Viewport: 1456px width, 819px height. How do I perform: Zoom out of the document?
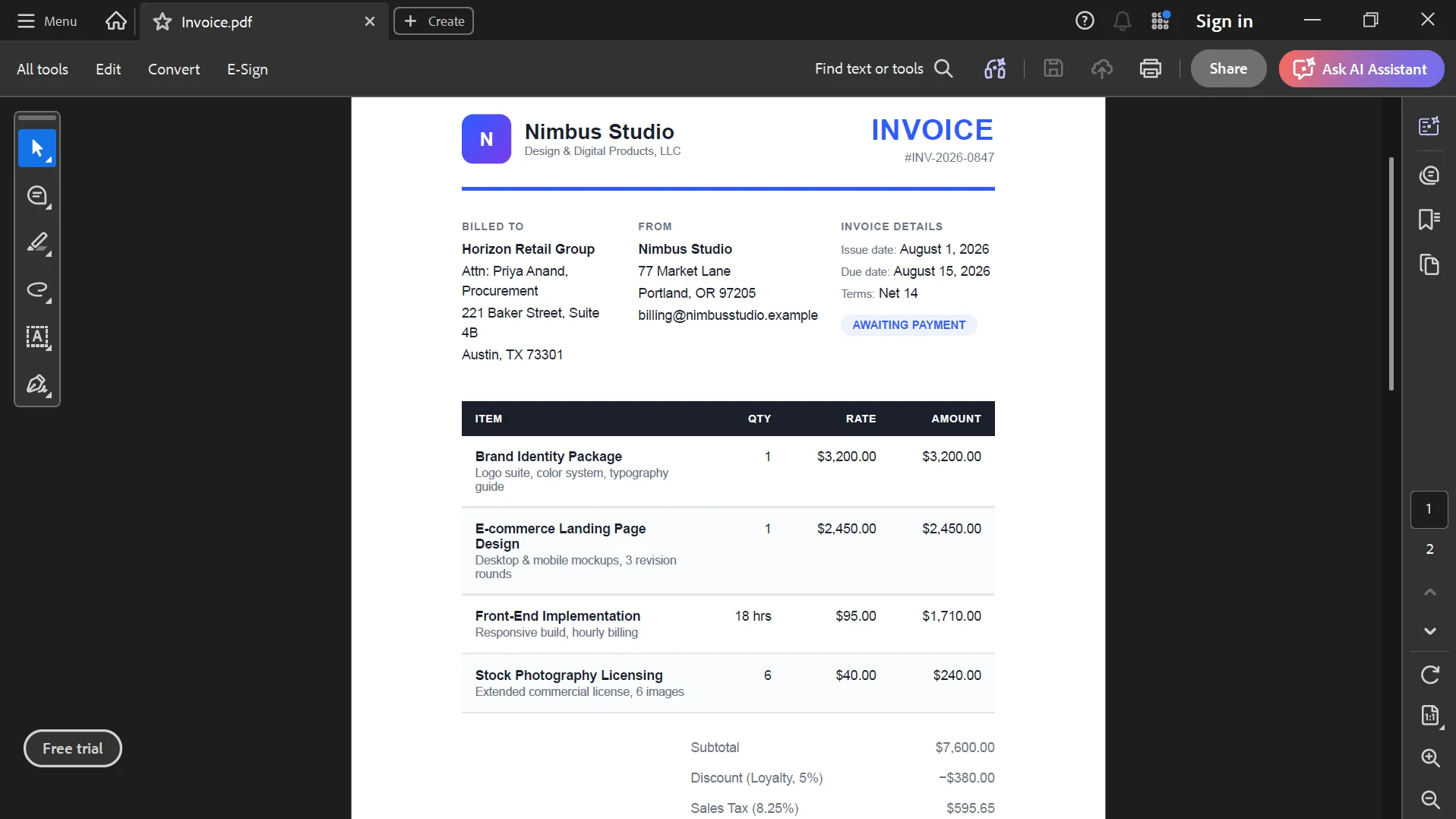1429,799
